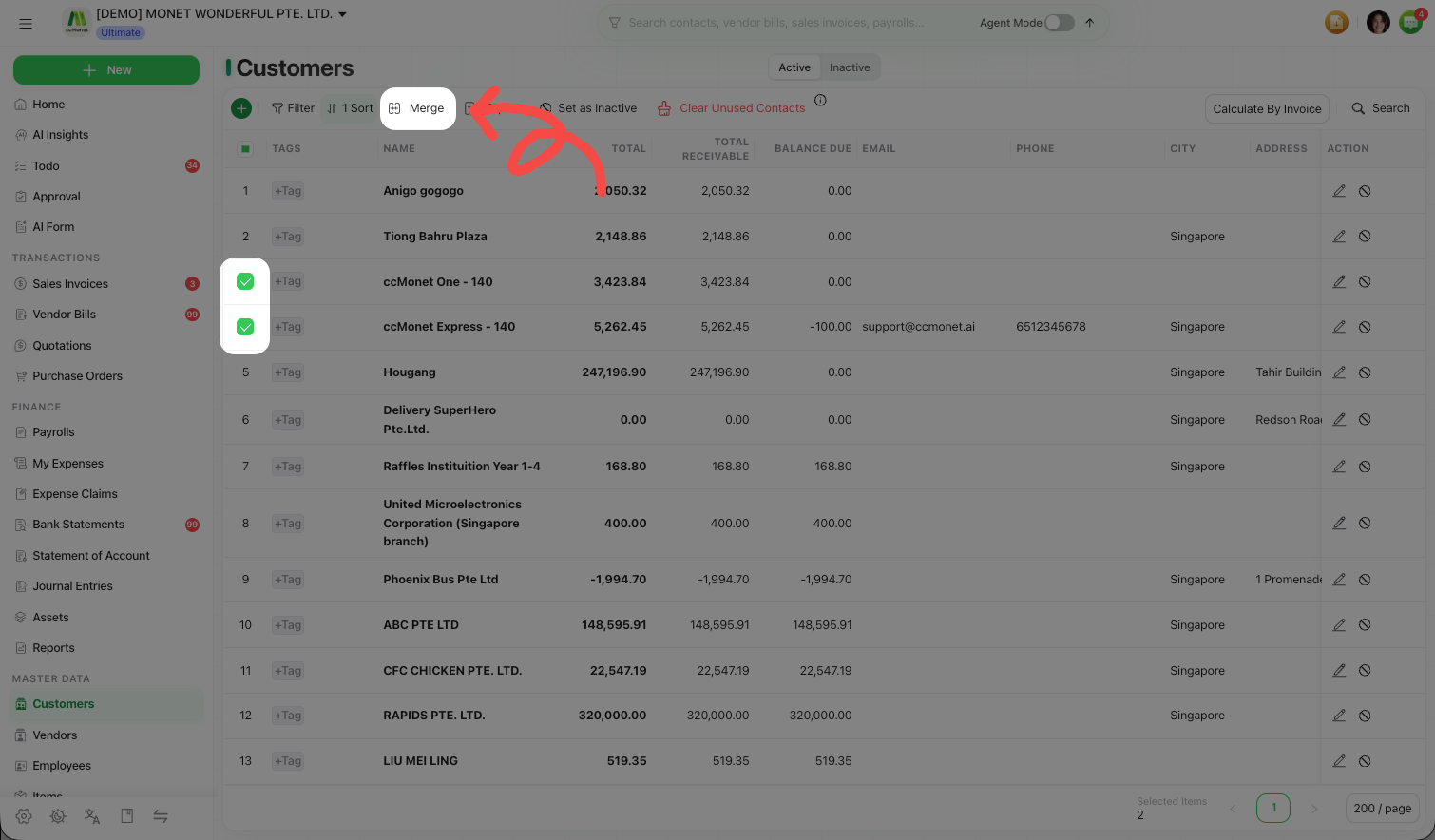The width and height of the screenshot is (1435, 840).
Task: Open the bookmark guide icon in sidebar footer
Action: click(126, 816)
